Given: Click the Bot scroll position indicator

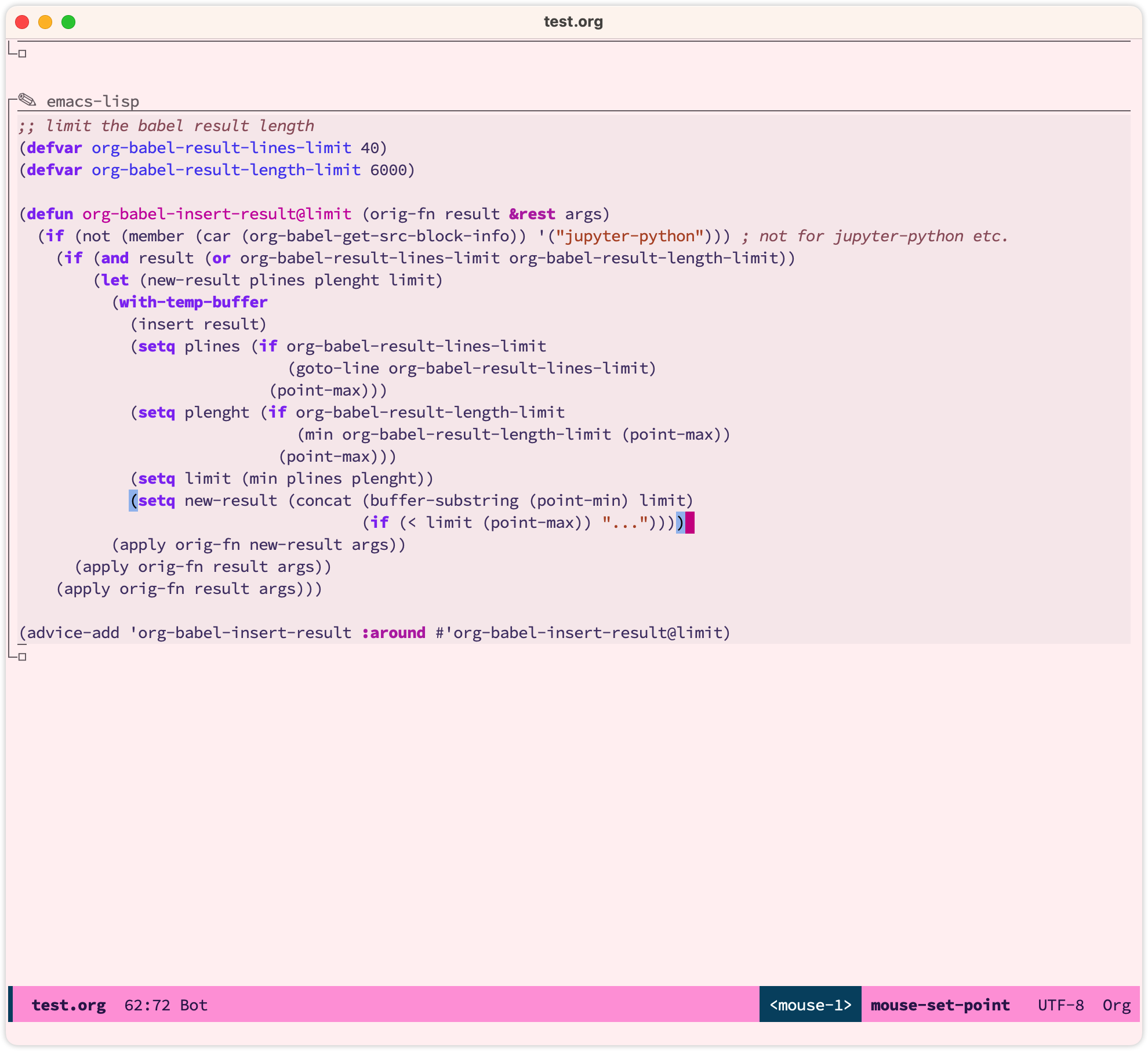Looking at the screenshot, I should (194, 1005).
